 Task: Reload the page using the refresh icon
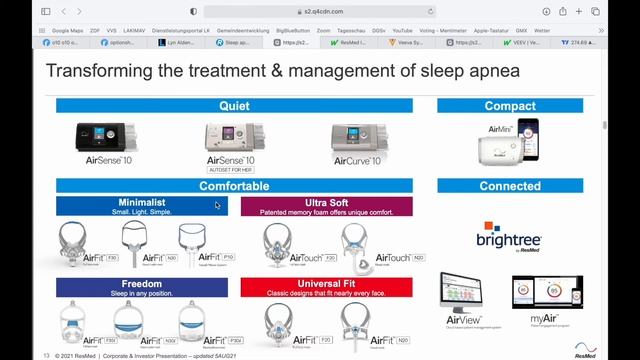(430, 11)
